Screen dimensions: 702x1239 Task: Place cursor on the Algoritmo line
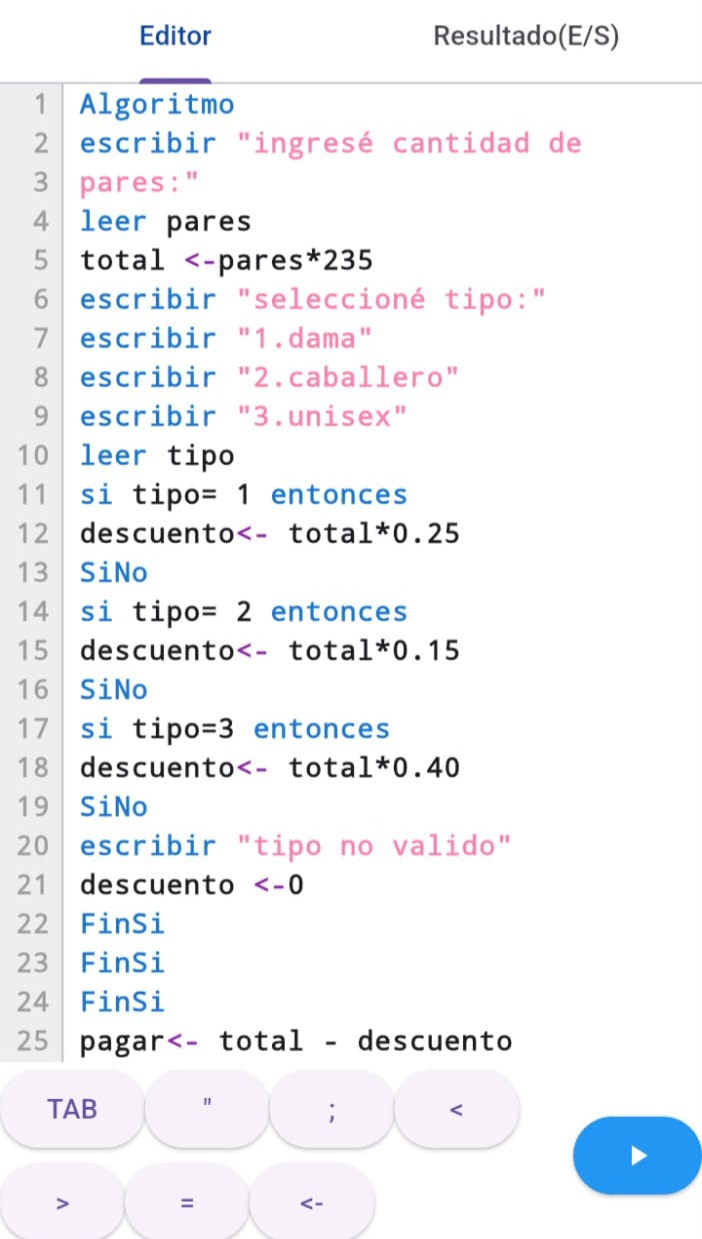[x=157, y=104]
